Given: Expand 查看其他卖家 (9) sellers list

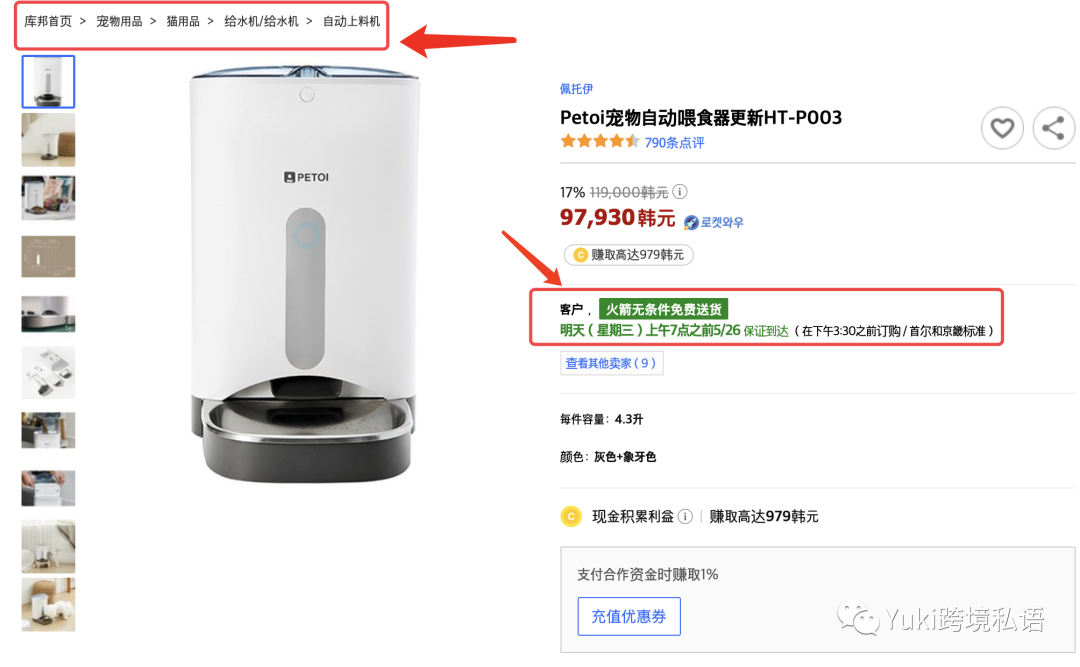Looking at the screenshot, I should click(611, 363).
